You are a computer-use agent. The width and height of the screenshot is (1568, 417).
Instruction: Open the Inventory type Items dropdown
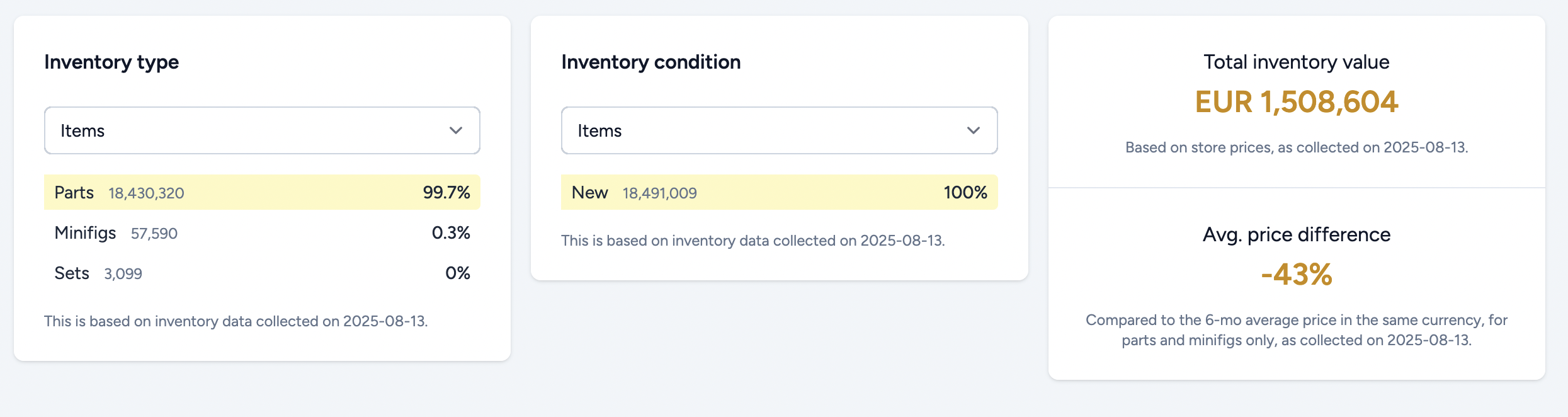coord(262,130)
